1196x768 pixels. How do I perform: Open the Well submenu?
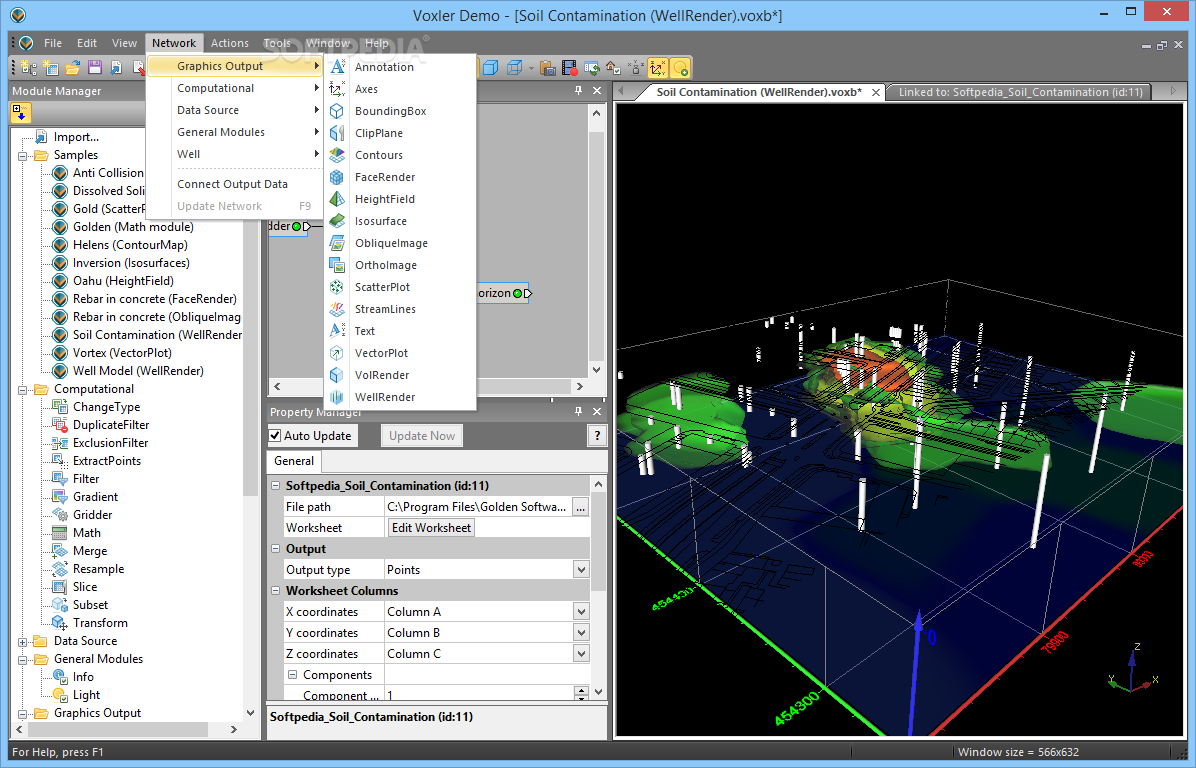pyautogui.click(x=235, y=154)
